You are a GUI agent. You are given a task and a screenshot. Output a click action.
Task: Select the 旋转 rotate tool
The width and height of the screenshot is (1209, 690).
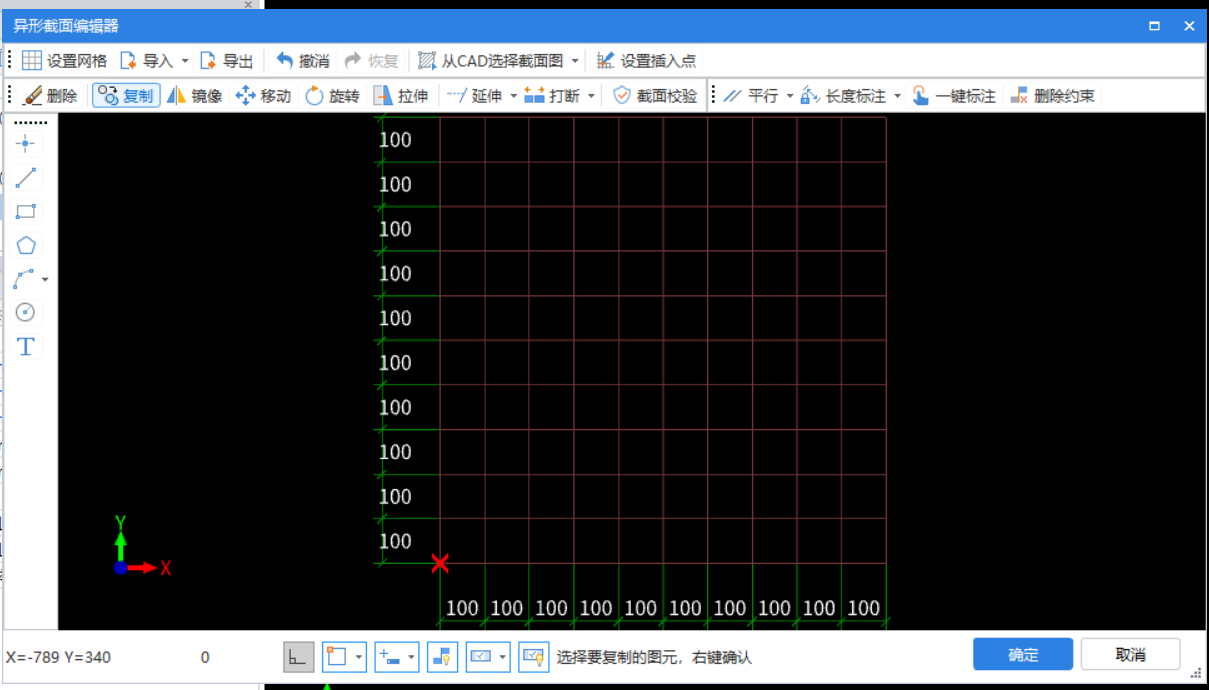(x=332, y=96)
